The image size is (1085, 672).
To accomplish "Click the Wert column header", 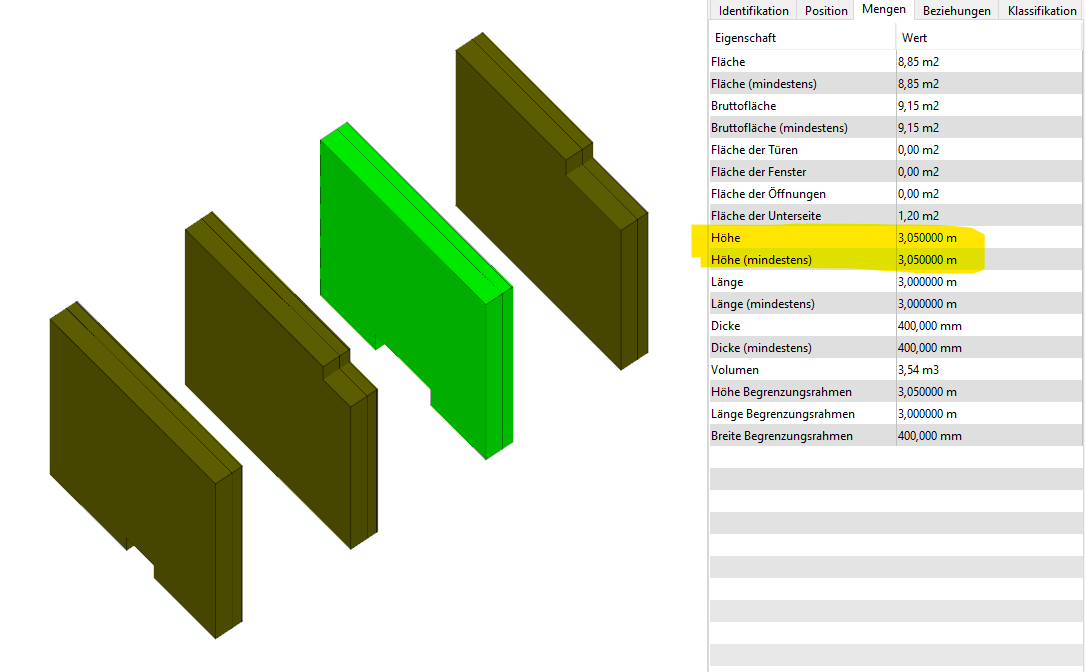I will point(914,38).
